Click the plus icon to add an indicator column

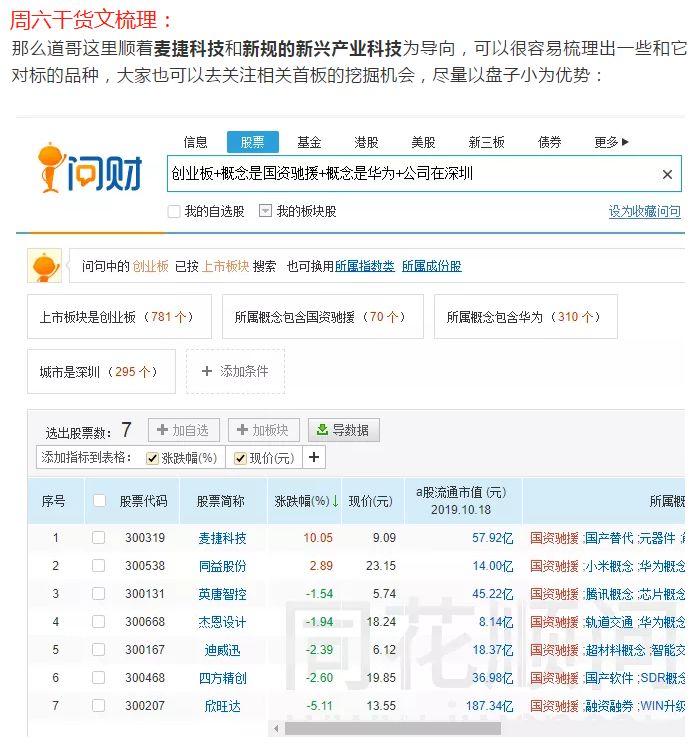tap(314, 457)
